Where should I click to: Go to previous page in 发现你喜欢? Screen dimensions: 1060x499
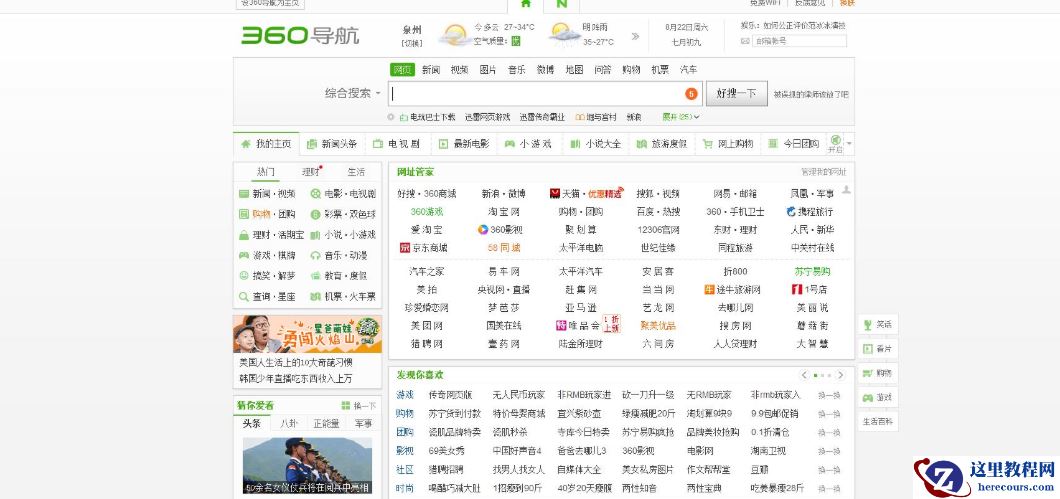(804, 375)
